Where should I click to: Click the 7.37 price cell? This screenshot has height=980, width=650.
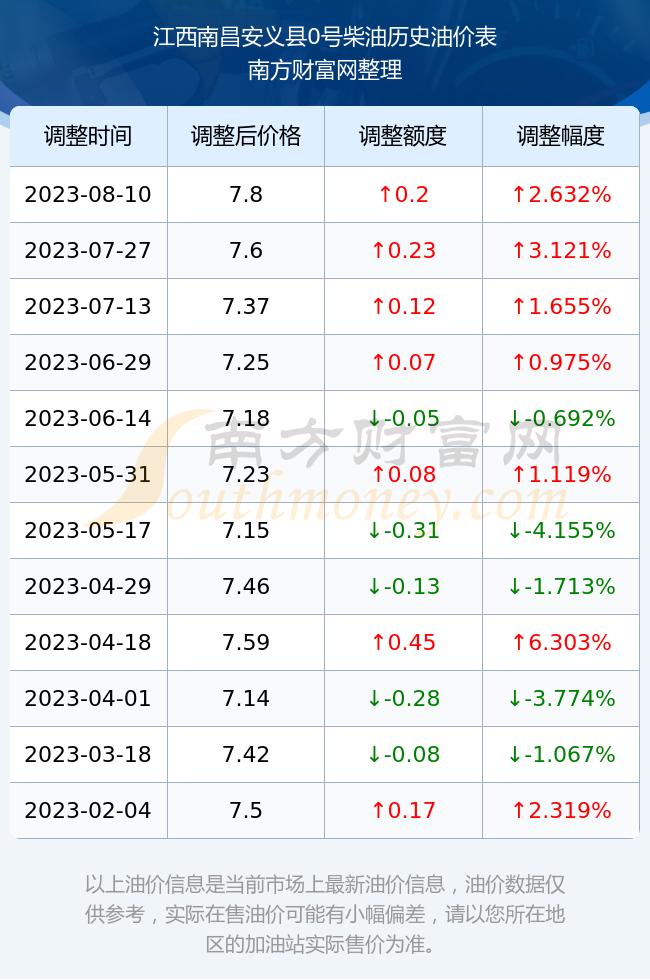246,306
